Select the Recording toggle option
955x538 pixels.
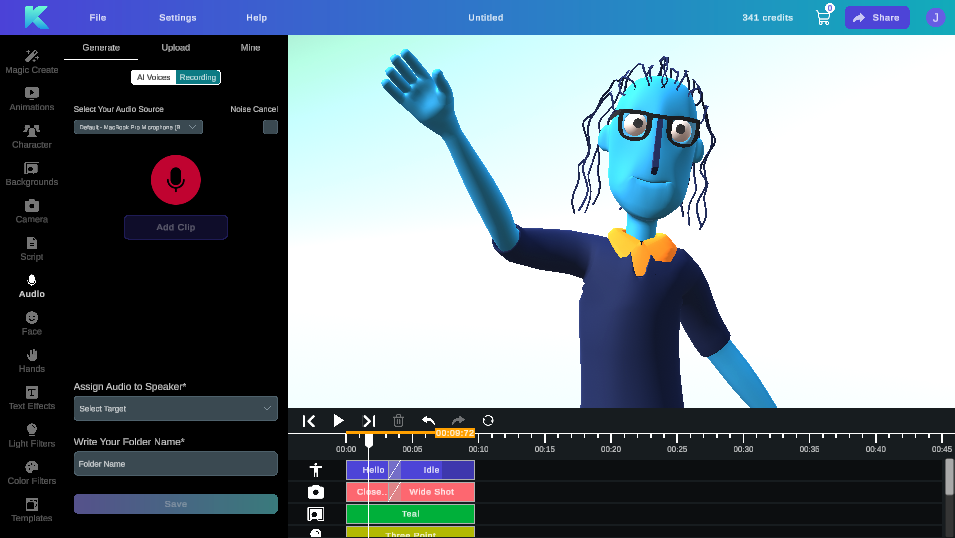tap(198, 77)
